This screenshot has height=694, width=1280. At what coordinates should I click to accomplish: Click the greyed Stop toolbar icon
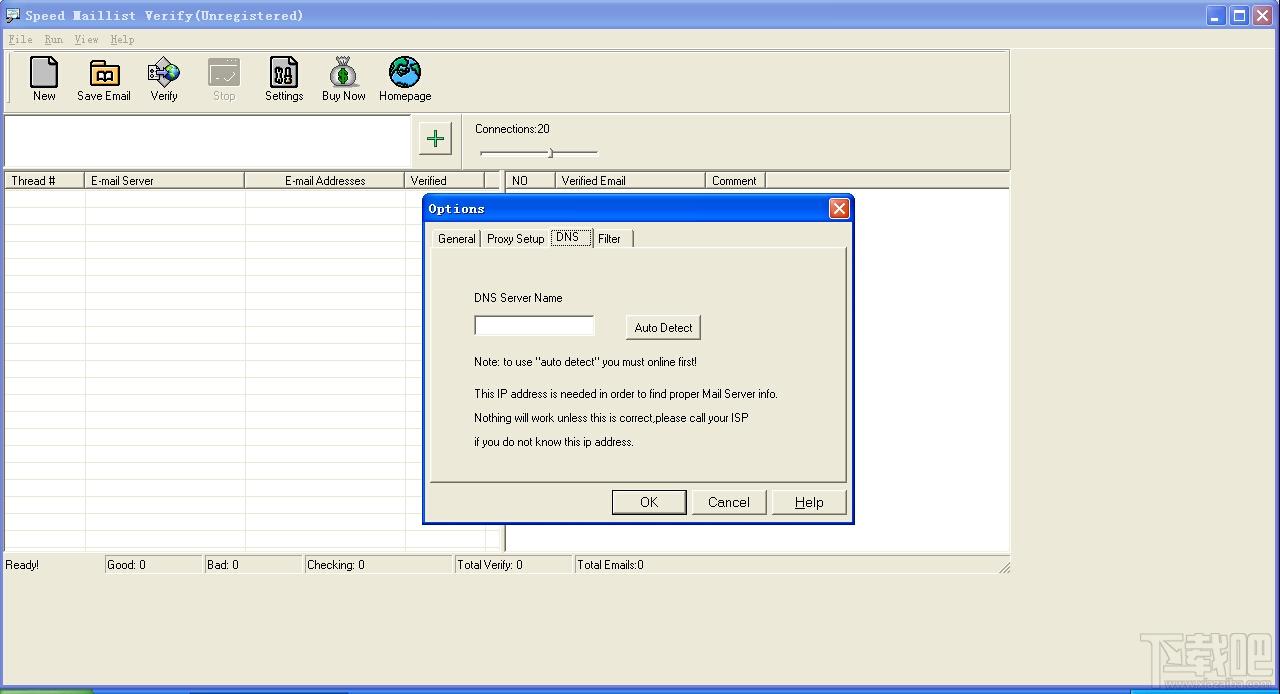point(224,80)
